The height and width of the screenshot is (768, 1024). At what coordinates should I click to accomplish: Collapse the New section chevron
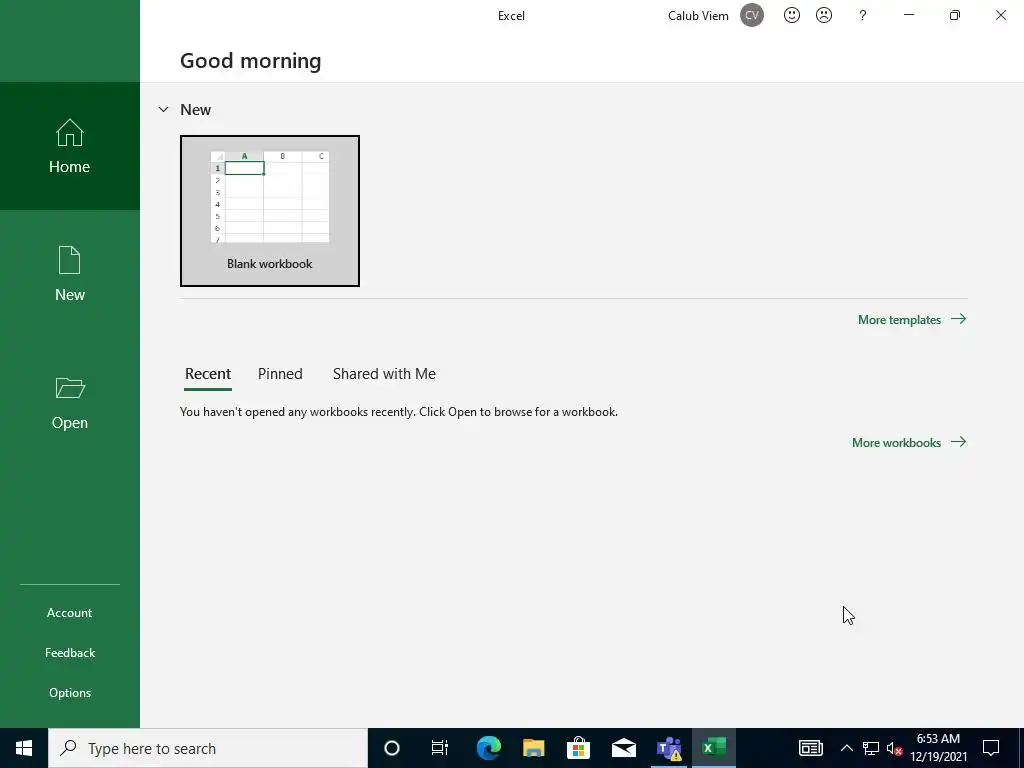163,110
